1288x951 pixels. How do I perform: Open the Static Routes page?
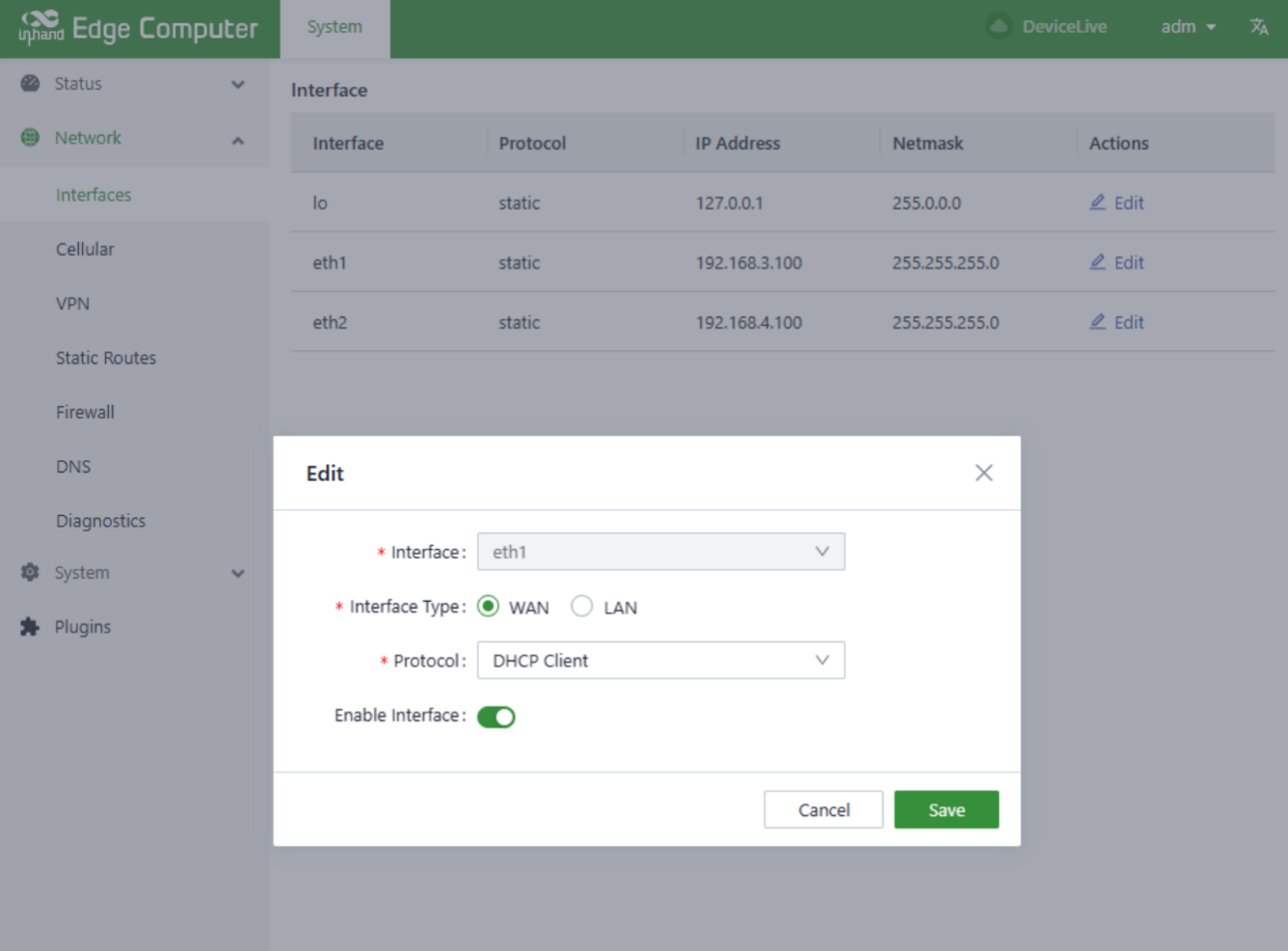click(106, 358)
